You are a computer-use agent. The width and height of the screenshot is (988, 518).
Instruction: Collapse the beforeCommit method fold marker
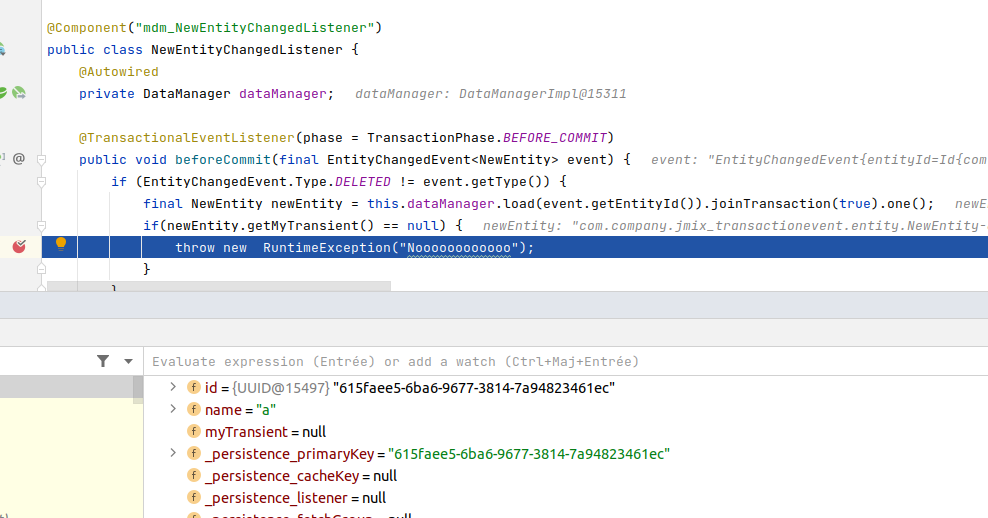[42, 160]
